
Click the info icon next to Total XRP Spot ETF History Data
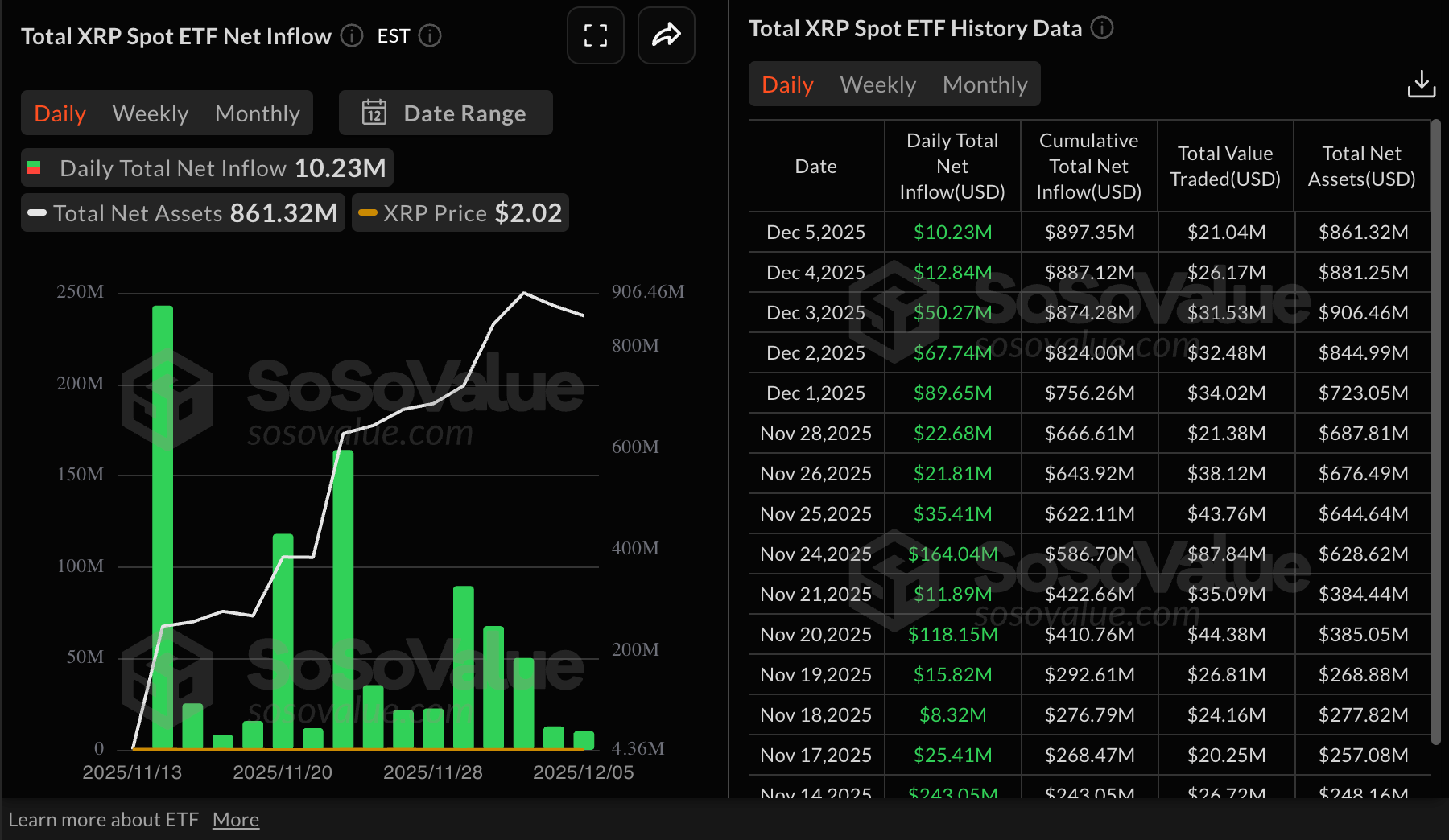[x=1103, y=27]
